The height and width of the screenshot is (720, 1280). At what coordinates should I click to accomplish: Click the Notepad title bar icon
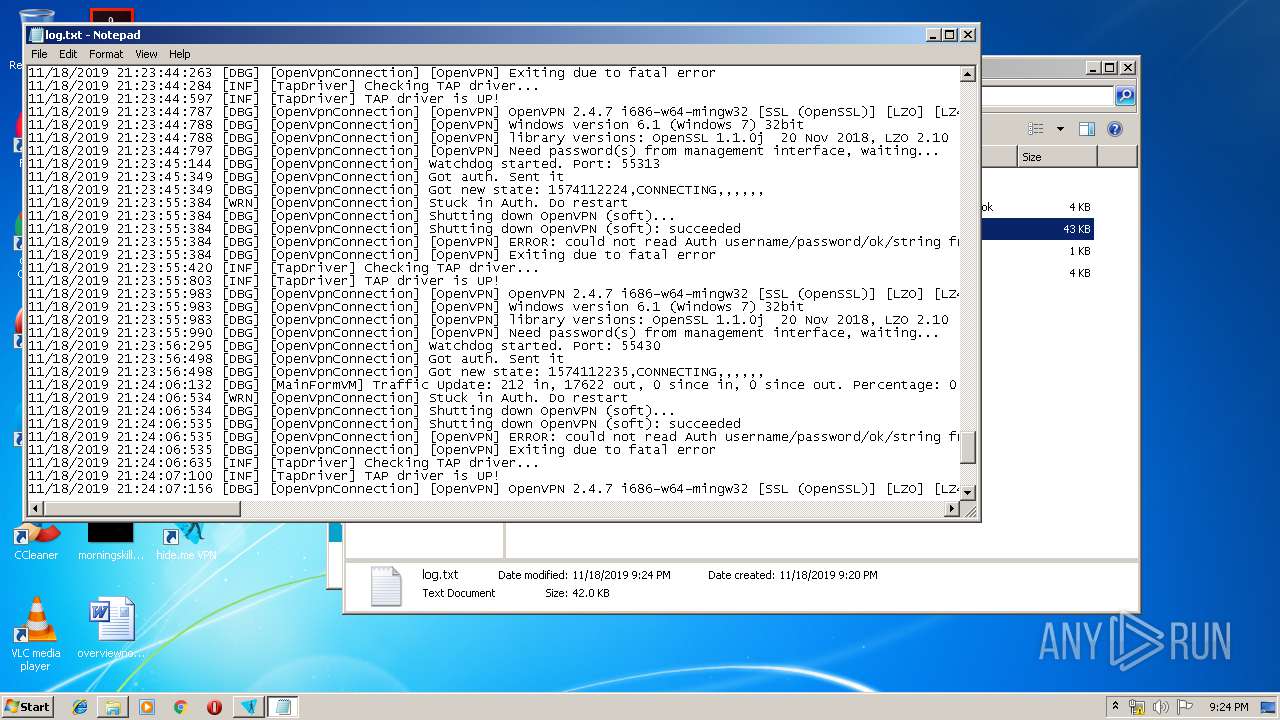(x=36, y=35)
